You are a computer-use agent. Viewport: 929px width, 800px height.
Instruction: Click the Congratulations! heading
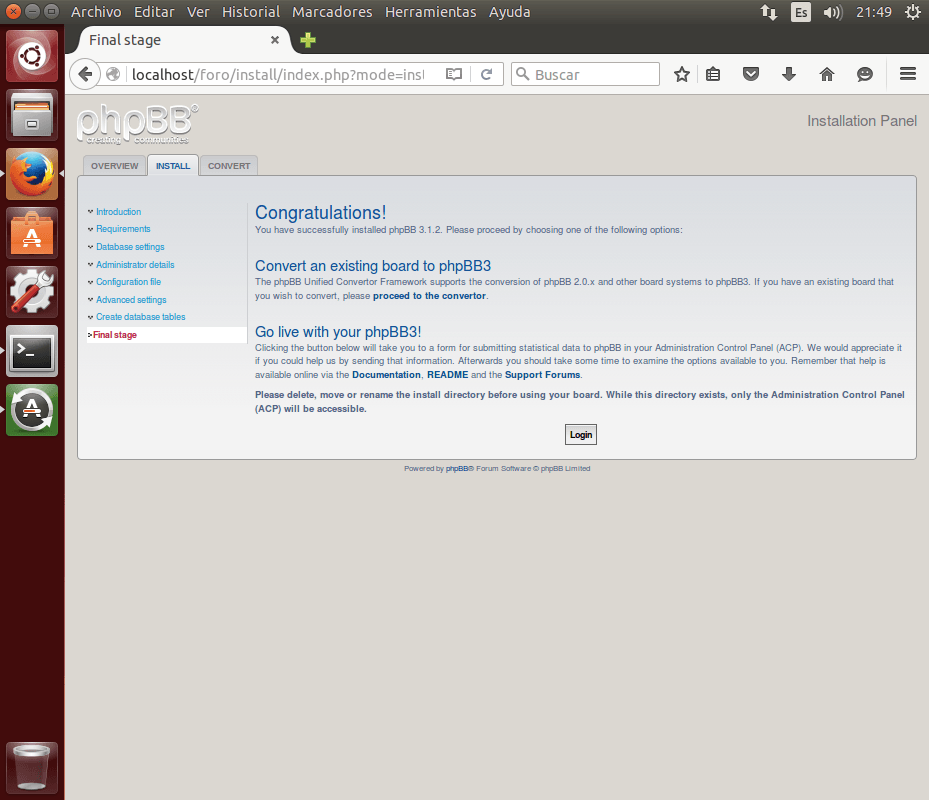tap(321, 212)
